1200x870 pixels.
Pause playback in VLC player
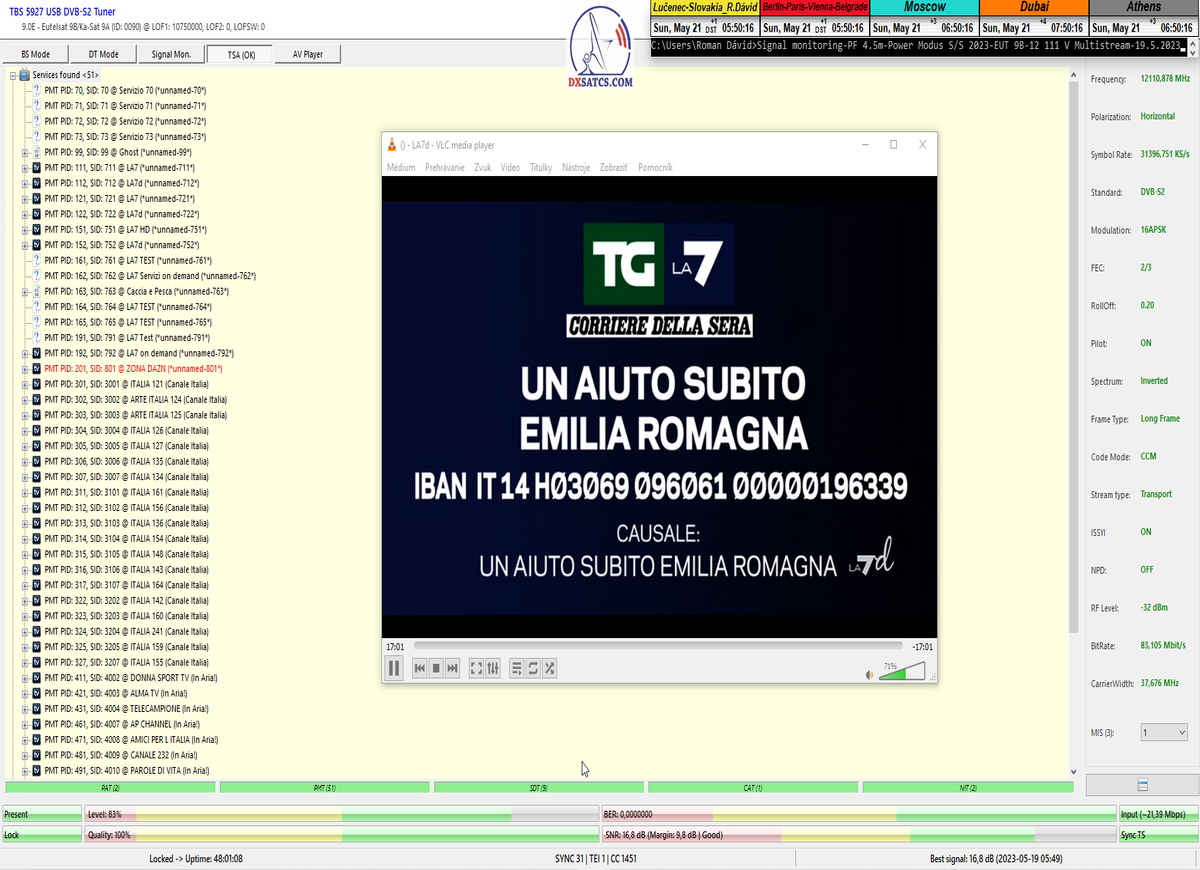coord(394,668)
